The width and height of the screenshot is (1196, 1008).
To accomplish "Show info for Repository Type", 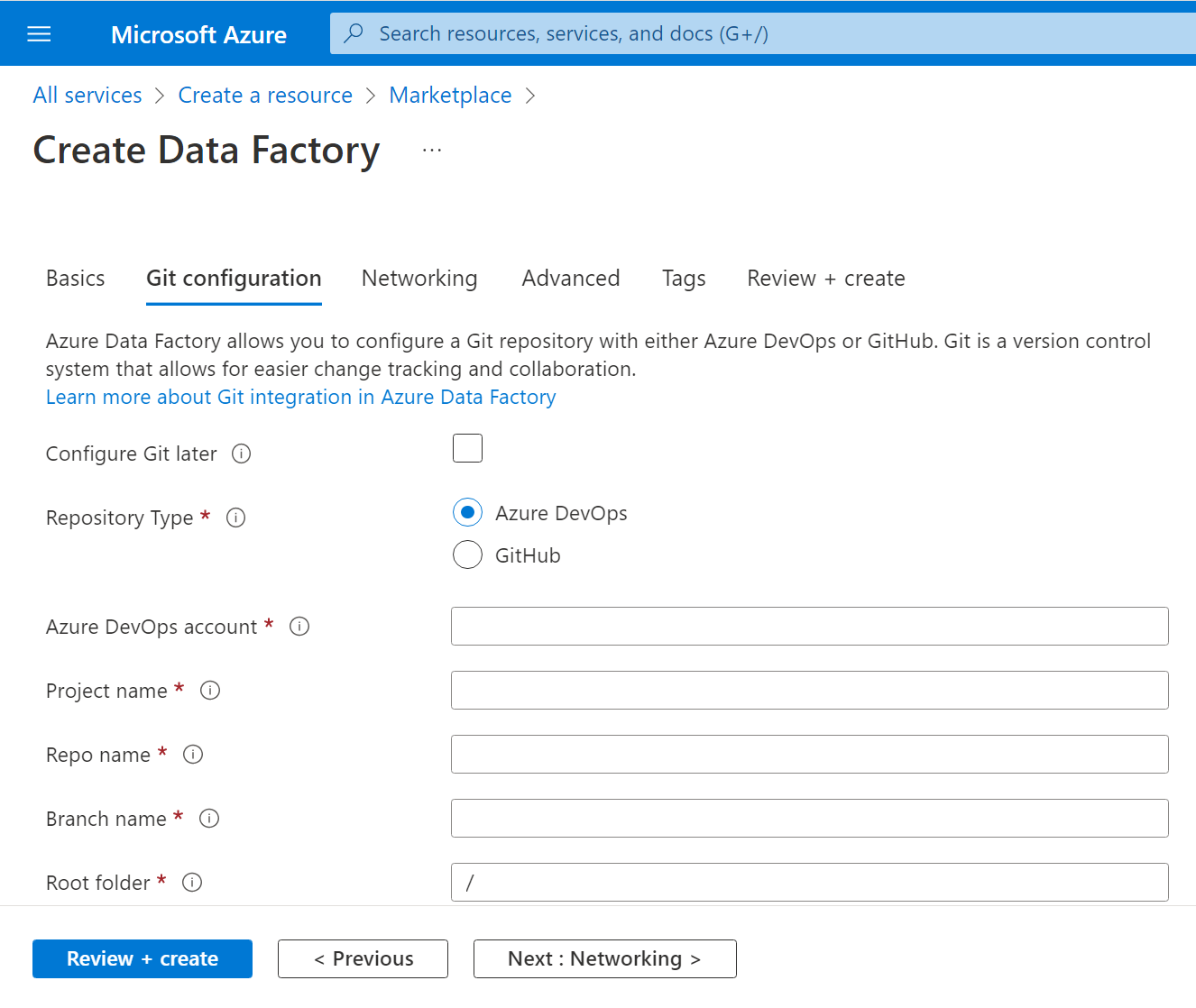I will pos(235,518).
